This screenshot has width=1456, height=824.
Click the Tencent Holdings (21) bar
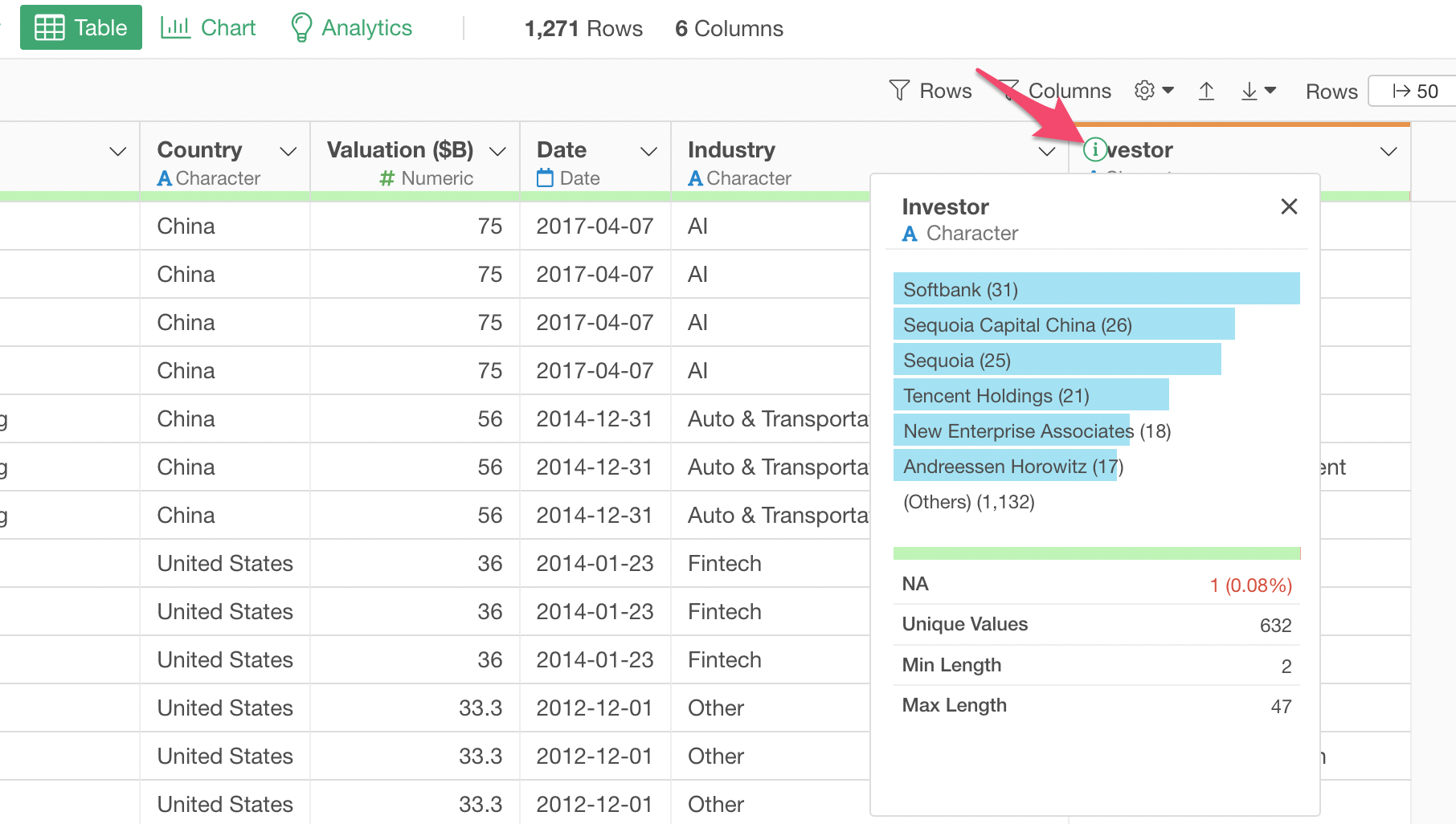coord(1030,395)
